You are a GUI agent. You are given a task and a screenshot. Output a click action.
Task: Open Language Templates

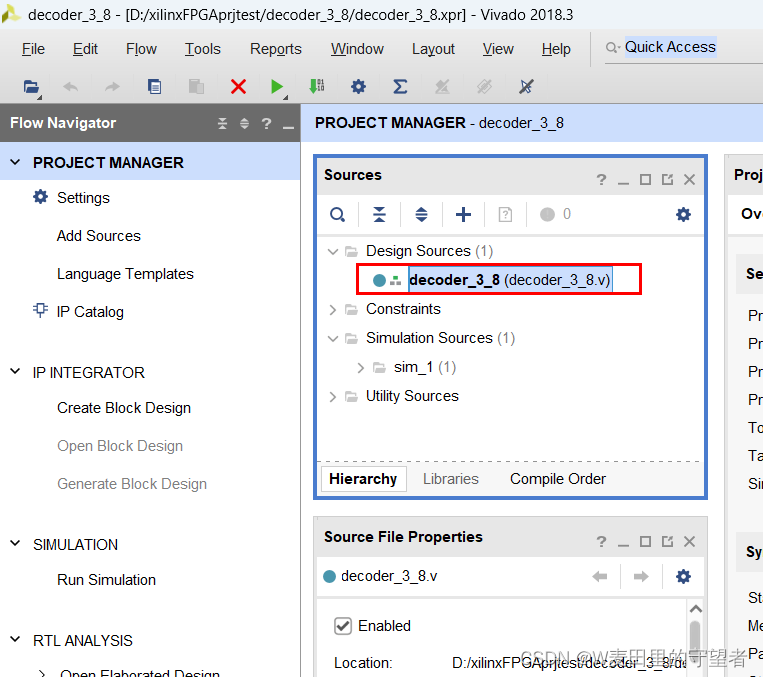point(125,274)
